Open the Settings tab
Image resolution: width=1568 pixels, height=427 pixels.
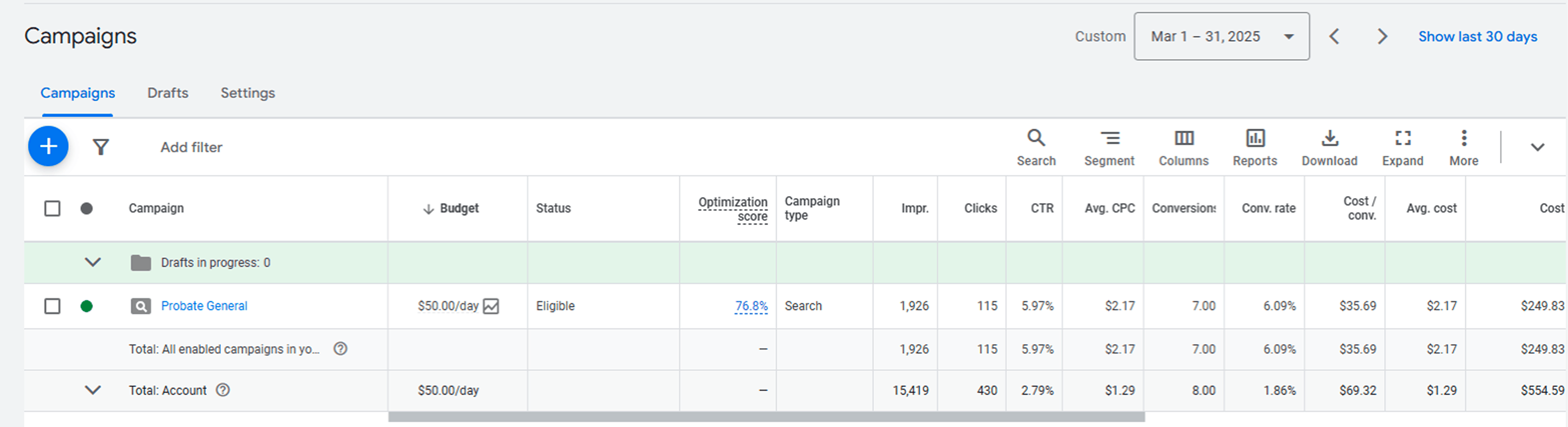(x=247, y=92)
